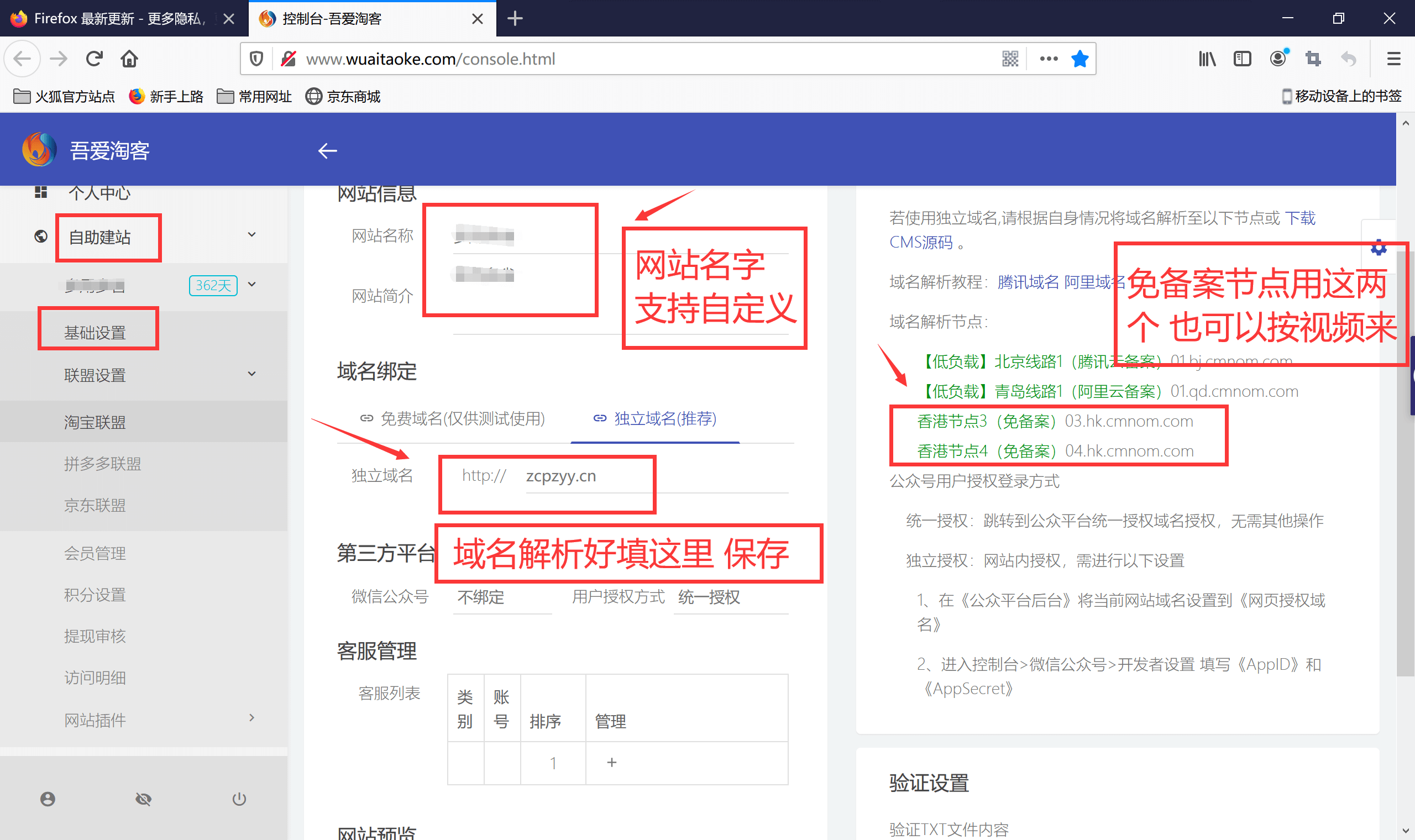Click the blue settings gear icon
1415x840 pixels.
[x=1378, y=248]
